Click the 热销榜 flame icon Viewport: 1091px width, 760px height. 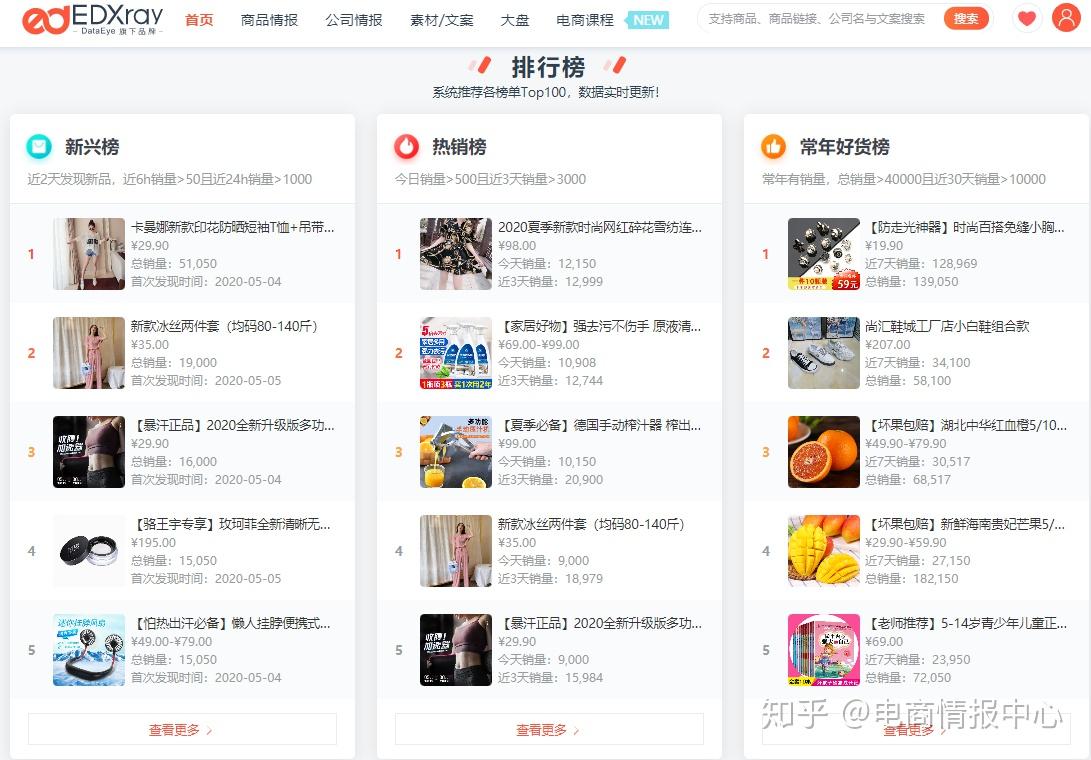coord(407,146)
